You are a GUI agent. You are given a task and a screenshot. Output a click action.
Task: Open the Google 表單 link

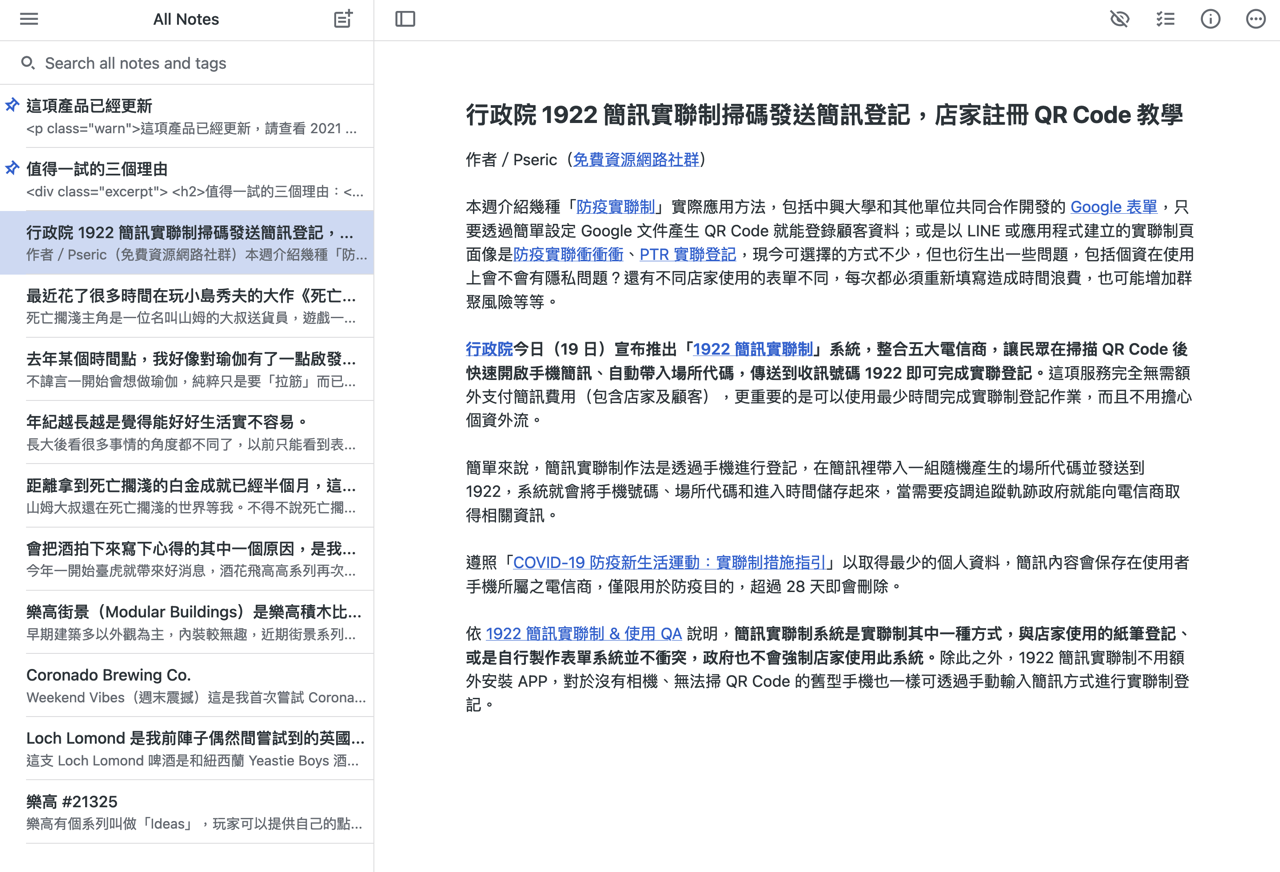1113,207
